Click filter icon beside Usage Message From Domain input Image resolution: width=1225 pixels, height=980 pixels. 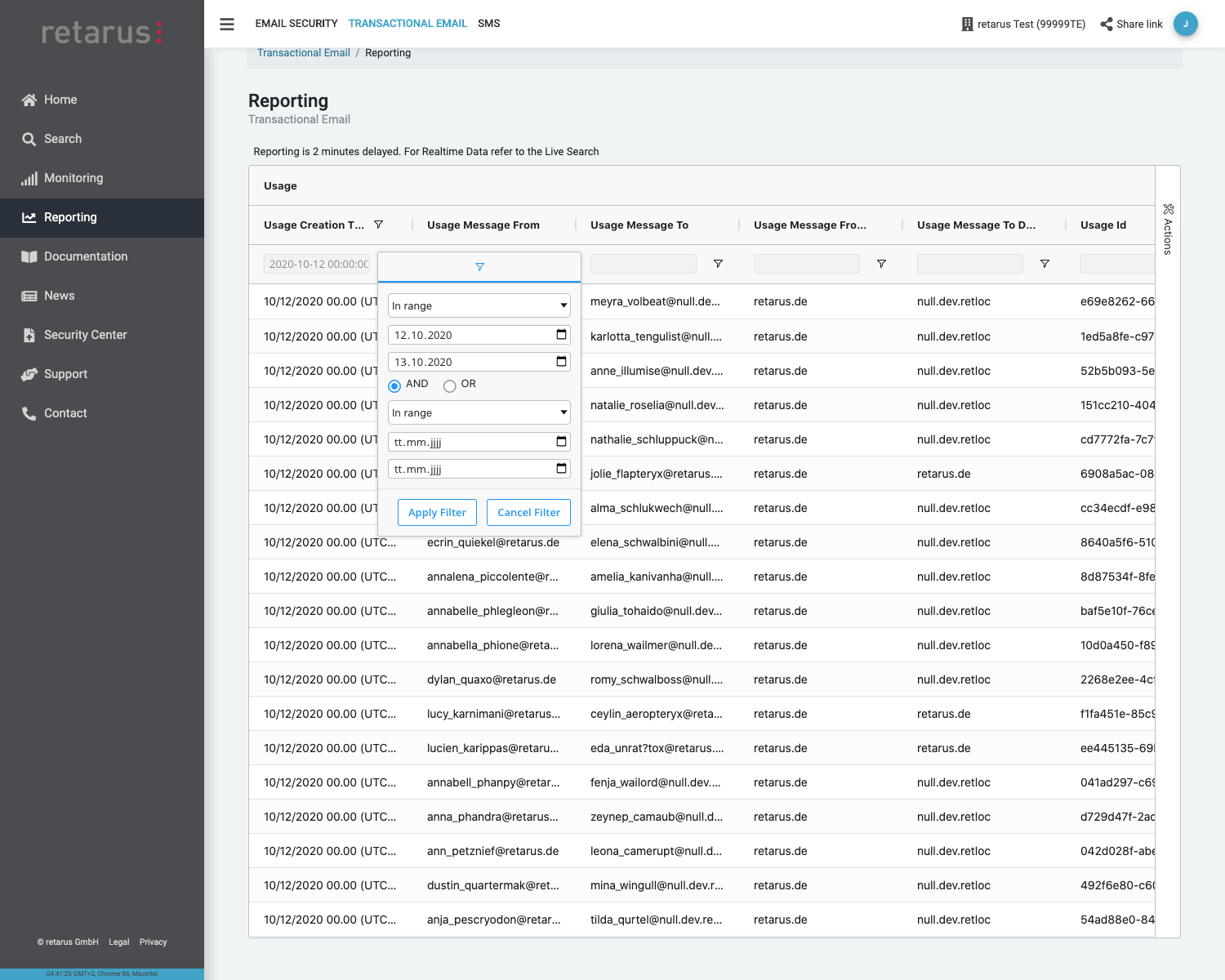coord(881,264)
